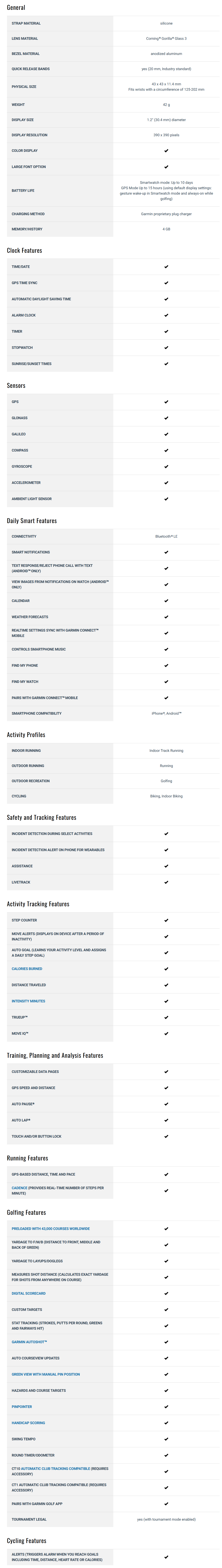222x1568 pixels.
Task: Open the Intensity Minutes link
Action: point(28,1001)
